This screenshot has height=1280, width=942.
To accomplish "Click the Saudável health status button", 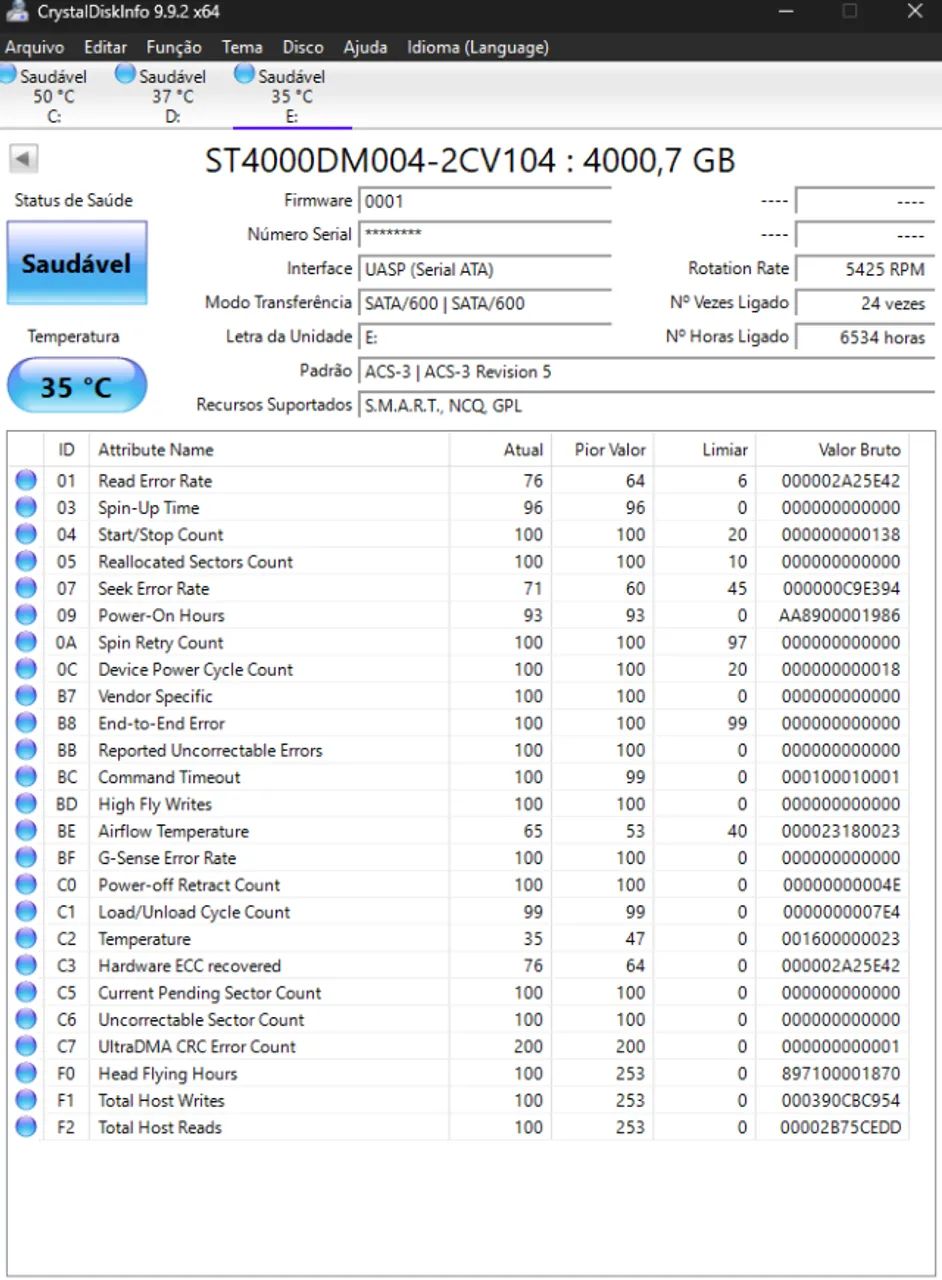I will 77,264.
